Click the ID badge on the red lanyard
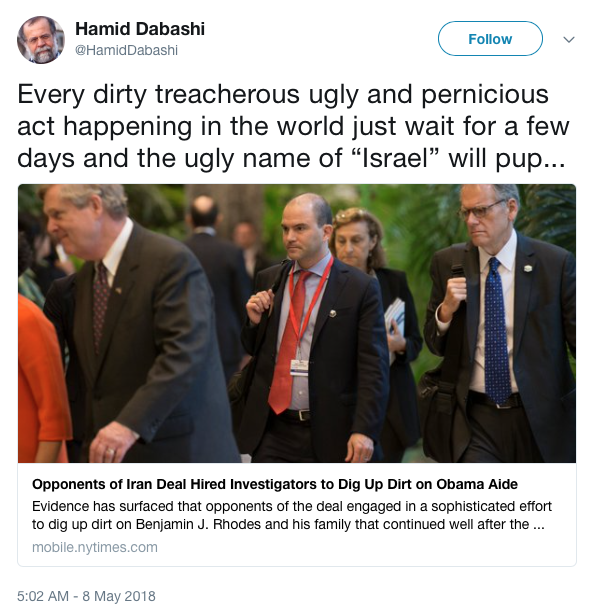The image size is (594, 611). coord(299,368)
